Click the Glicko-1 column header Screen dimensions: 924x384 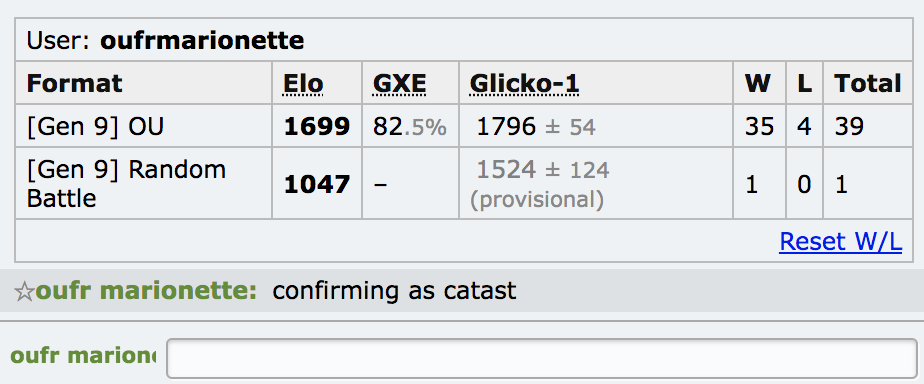tap(524, 84)
